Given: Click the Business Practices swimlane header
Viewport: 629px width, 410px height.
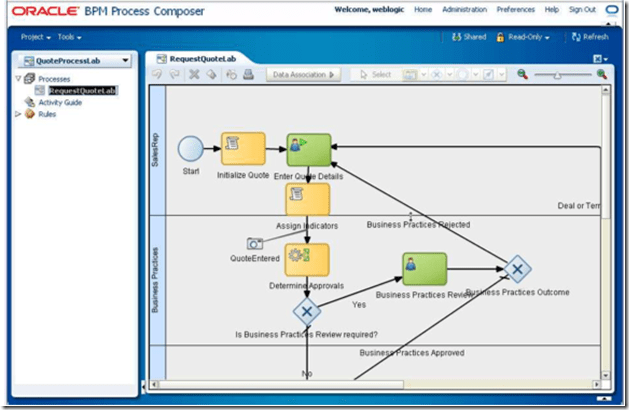Looking at the screenshot, I should pyautogui.click(x=157, y=280).
